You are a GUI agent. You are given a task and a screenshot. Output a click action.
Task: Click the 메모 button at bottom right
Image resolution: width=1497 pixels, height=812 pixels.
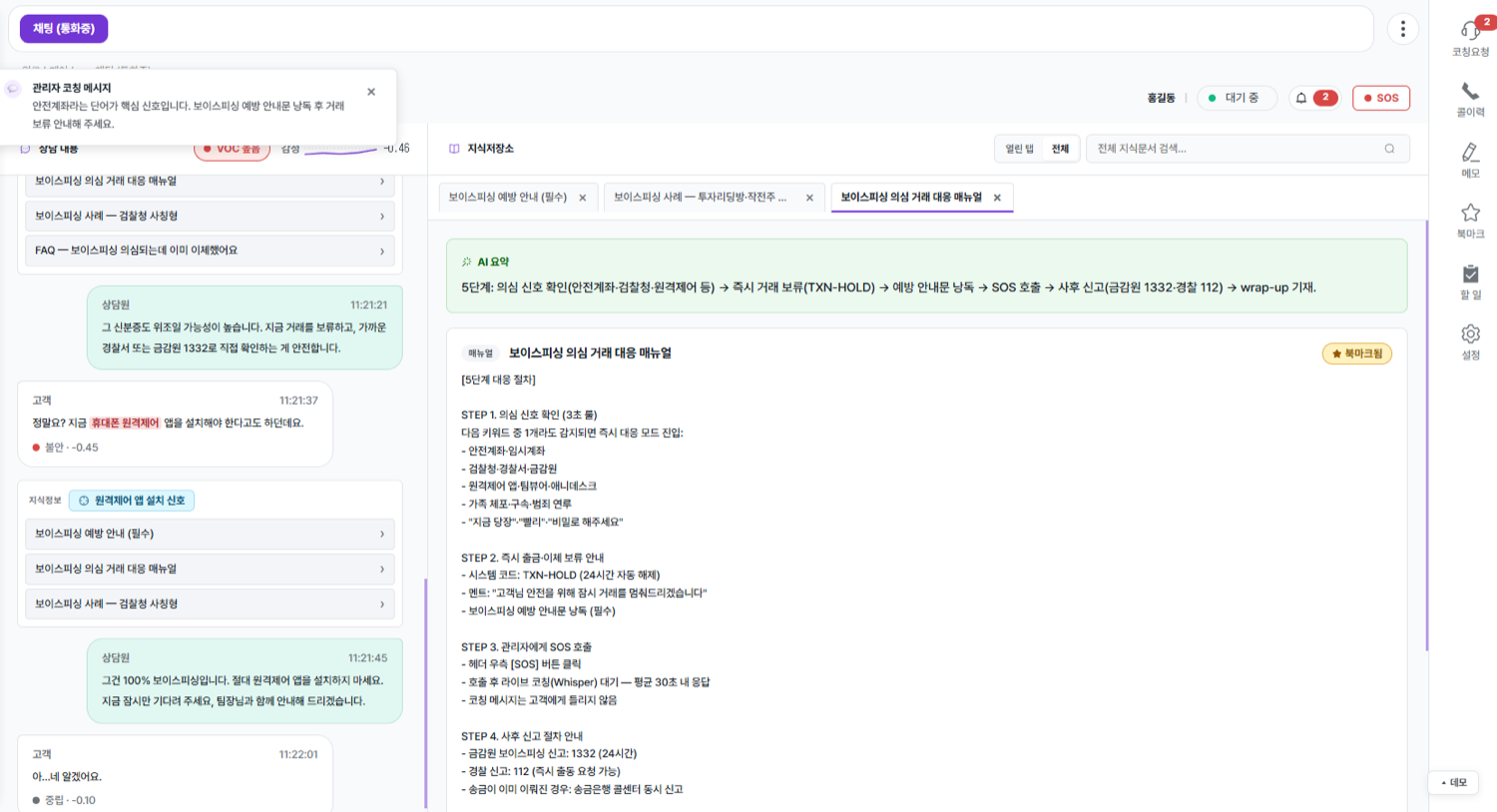click(x=1454, y=782)
